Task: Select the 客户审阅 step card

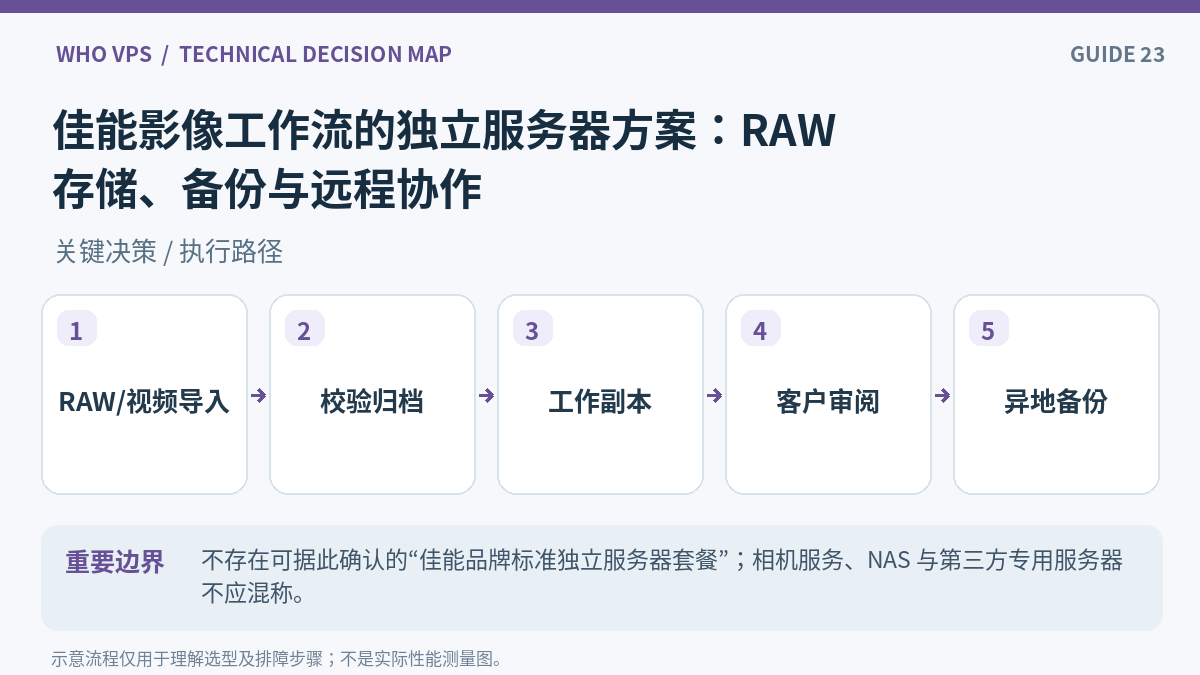Action: [828, 394]
